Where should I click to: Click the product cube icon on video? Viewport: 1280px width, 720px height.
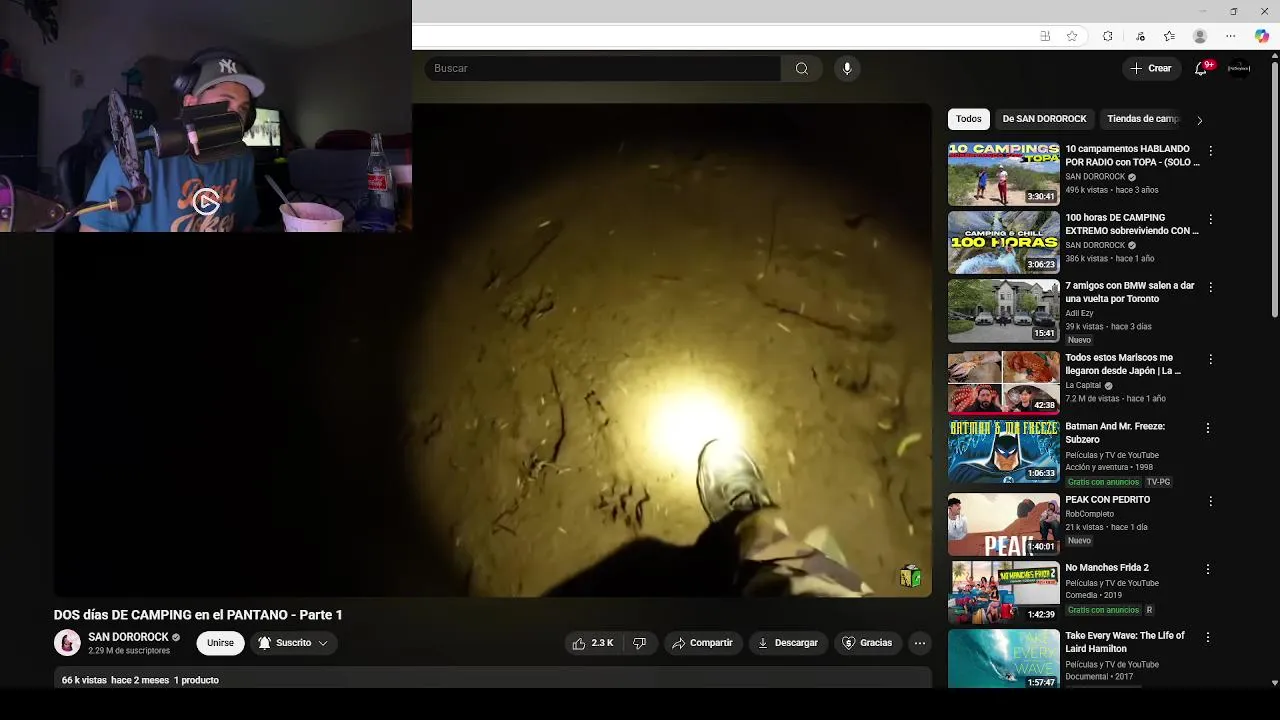click(x=910, y=576)
